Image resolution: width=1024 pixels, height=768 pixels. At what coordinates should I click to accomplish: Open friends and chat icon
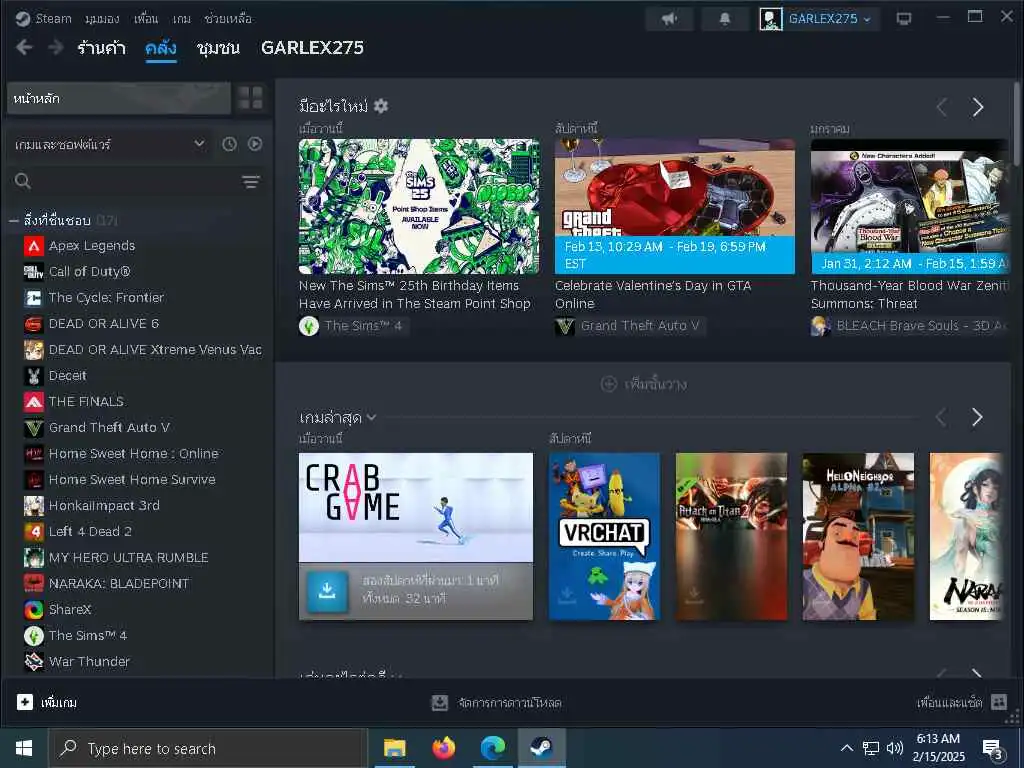(x=999, y=702)
